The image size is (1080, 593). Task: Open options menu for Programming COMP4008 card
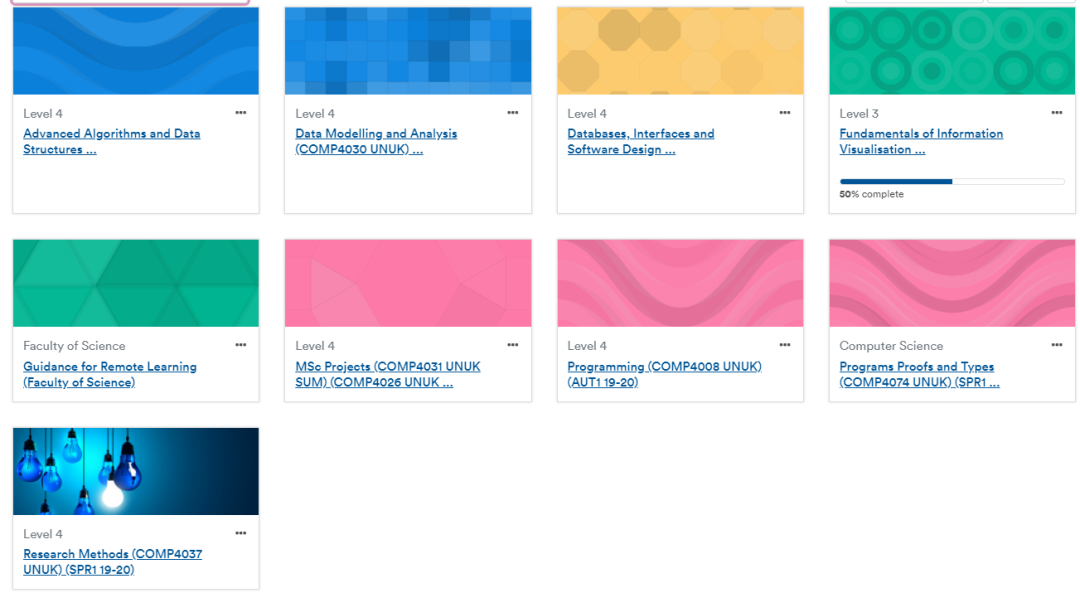click(785, 345)
